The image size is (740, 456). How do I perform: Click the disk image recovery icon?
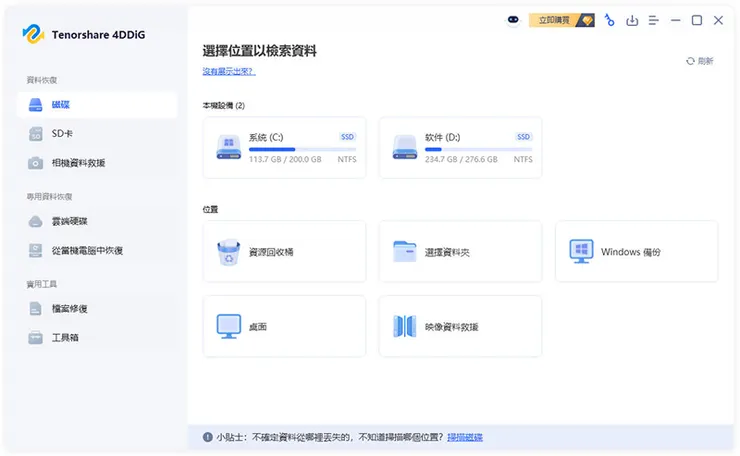pos(405,326)
